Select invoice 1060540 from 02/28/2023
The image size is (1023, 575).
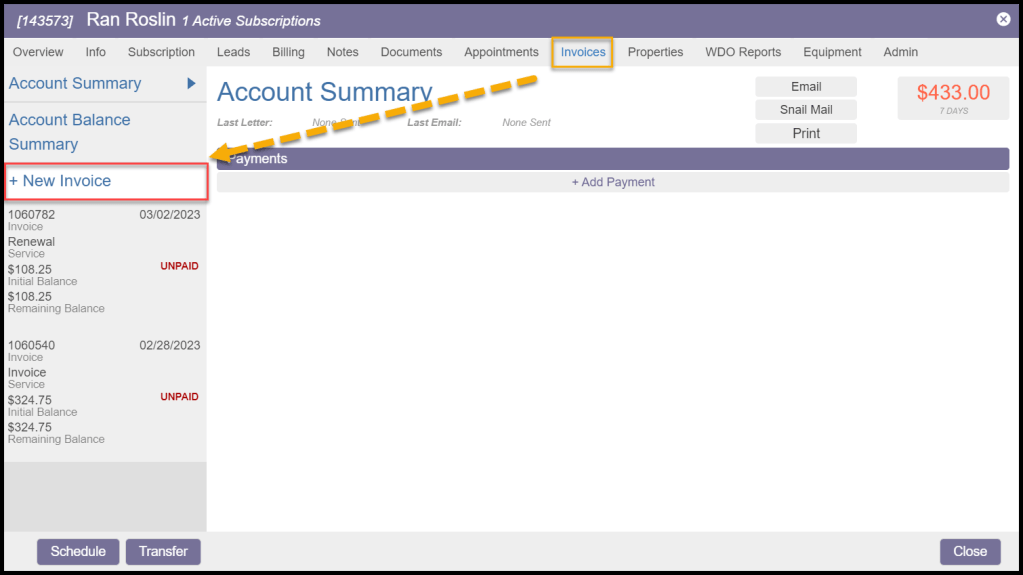104,392
